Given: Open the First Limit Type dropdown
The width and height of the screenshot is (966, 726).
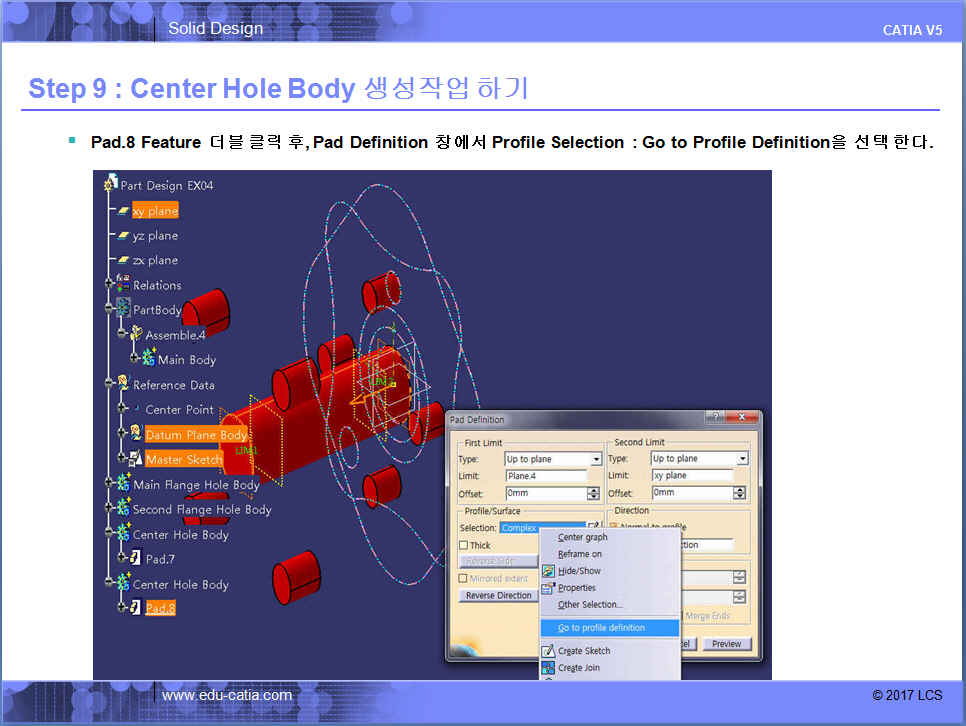Looking at the screenshot, I should pyautogui.click(x=596, y=459).
